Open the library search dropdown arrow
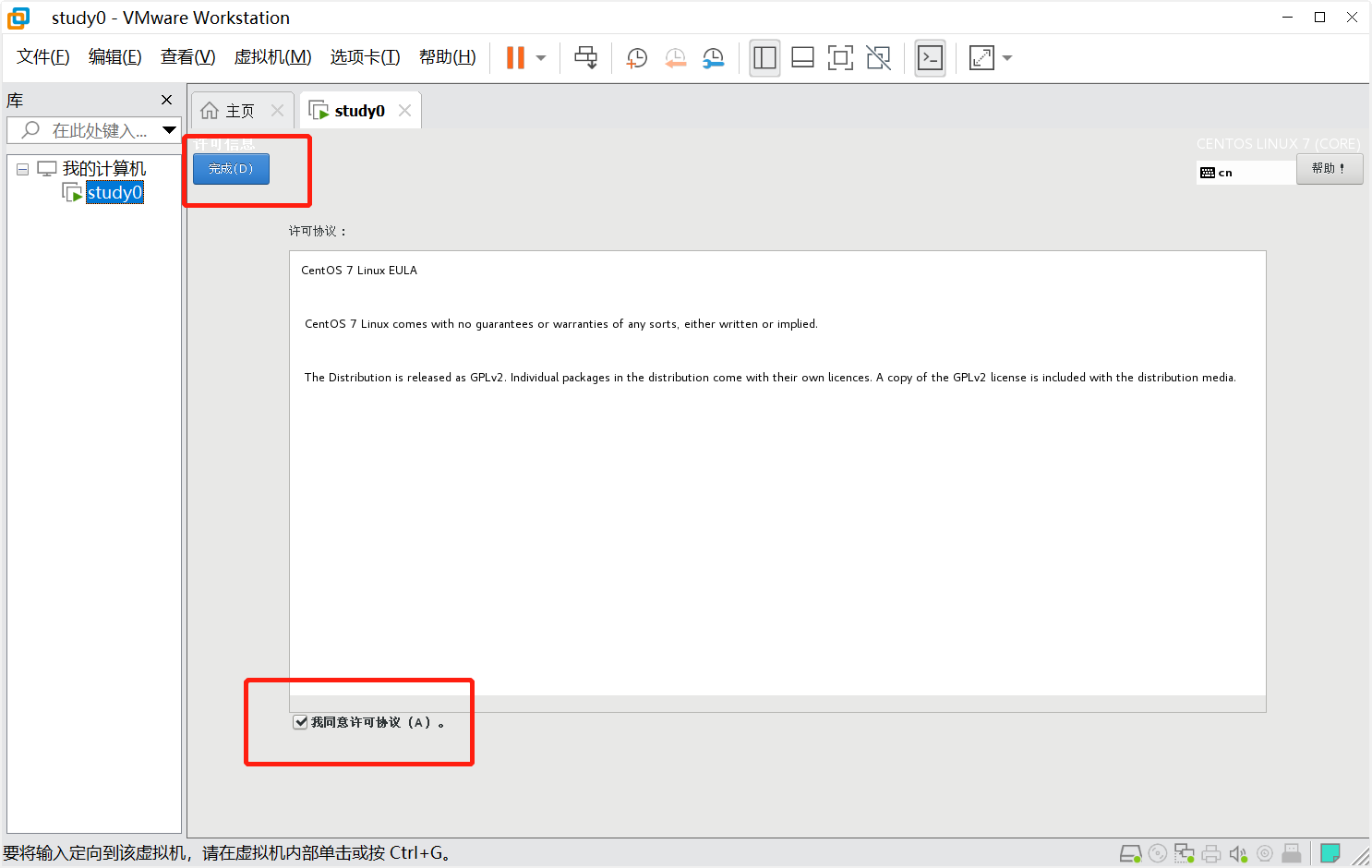The width and height of the screenshot is (1372, 868). pos(169,130)
